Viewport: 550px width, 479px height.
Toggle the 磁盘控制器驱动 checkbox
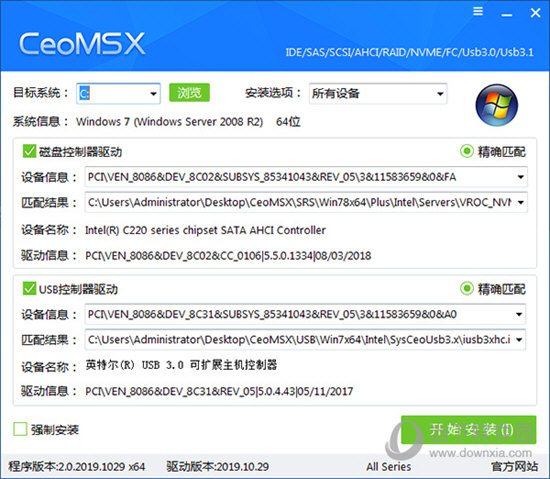pyautogui.click(x=29, y=151)
